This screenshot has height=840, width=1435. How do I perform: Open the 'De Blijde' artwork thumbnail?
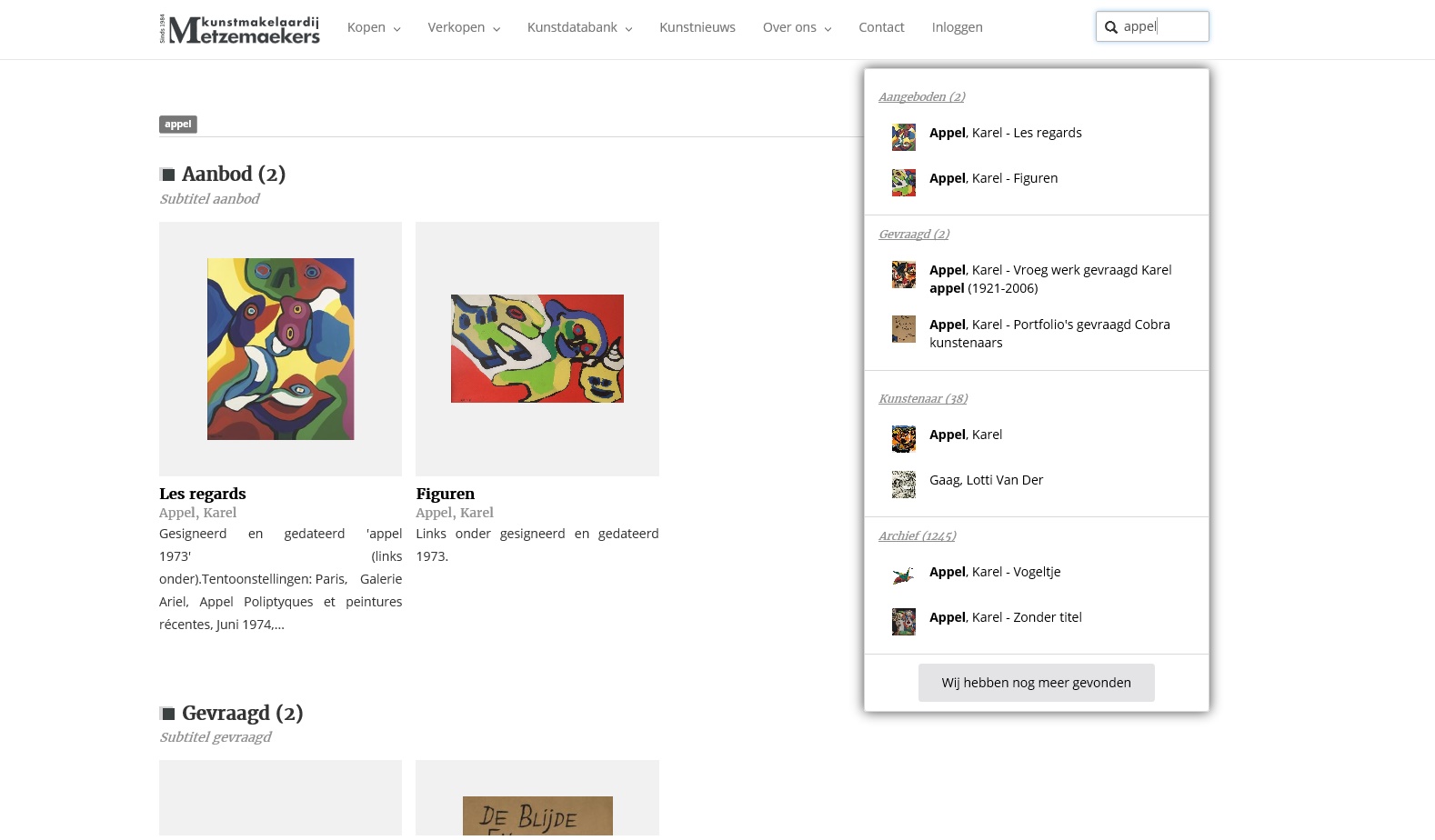537,816
